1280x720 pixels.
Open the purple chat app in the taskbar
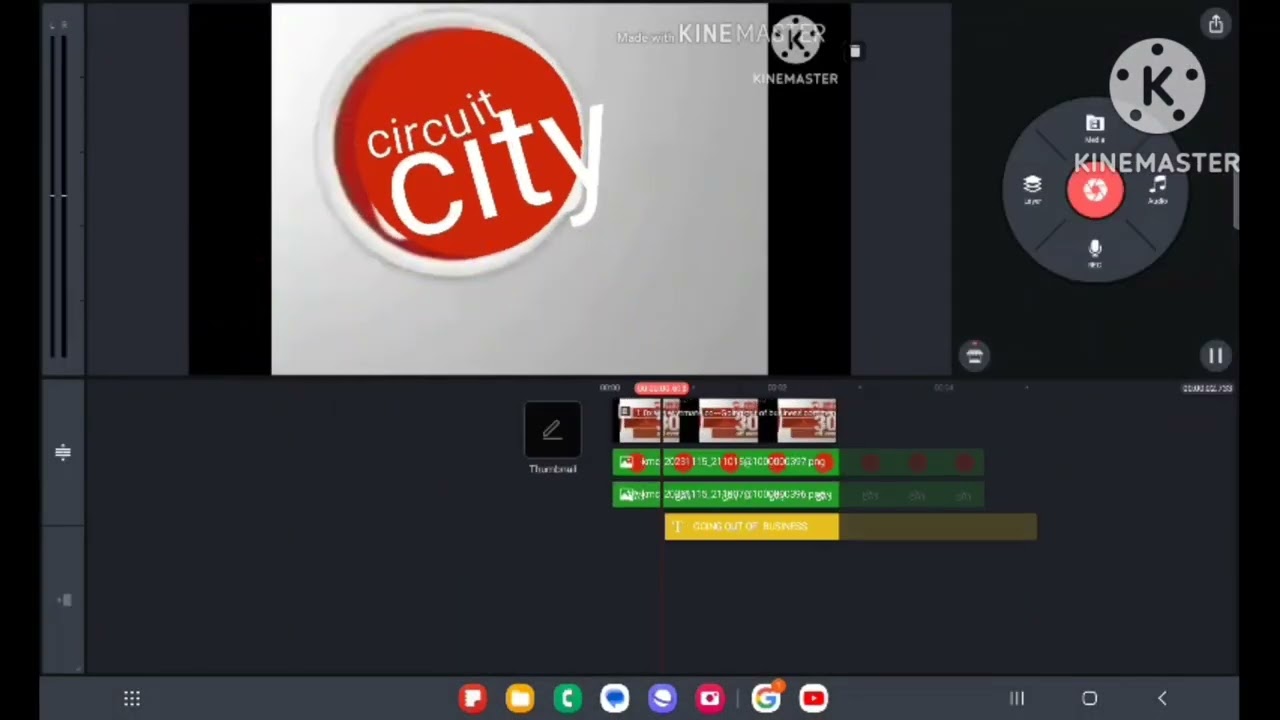[662, 698]
